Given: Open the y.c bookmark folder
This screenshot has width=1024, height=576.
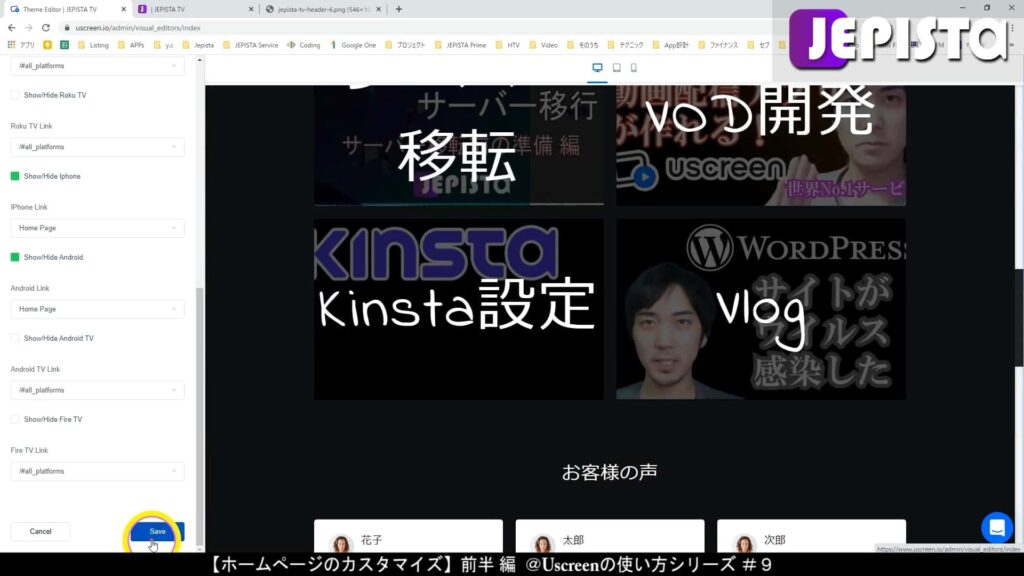Looking at the screenshot, I should tap(163, 45).
